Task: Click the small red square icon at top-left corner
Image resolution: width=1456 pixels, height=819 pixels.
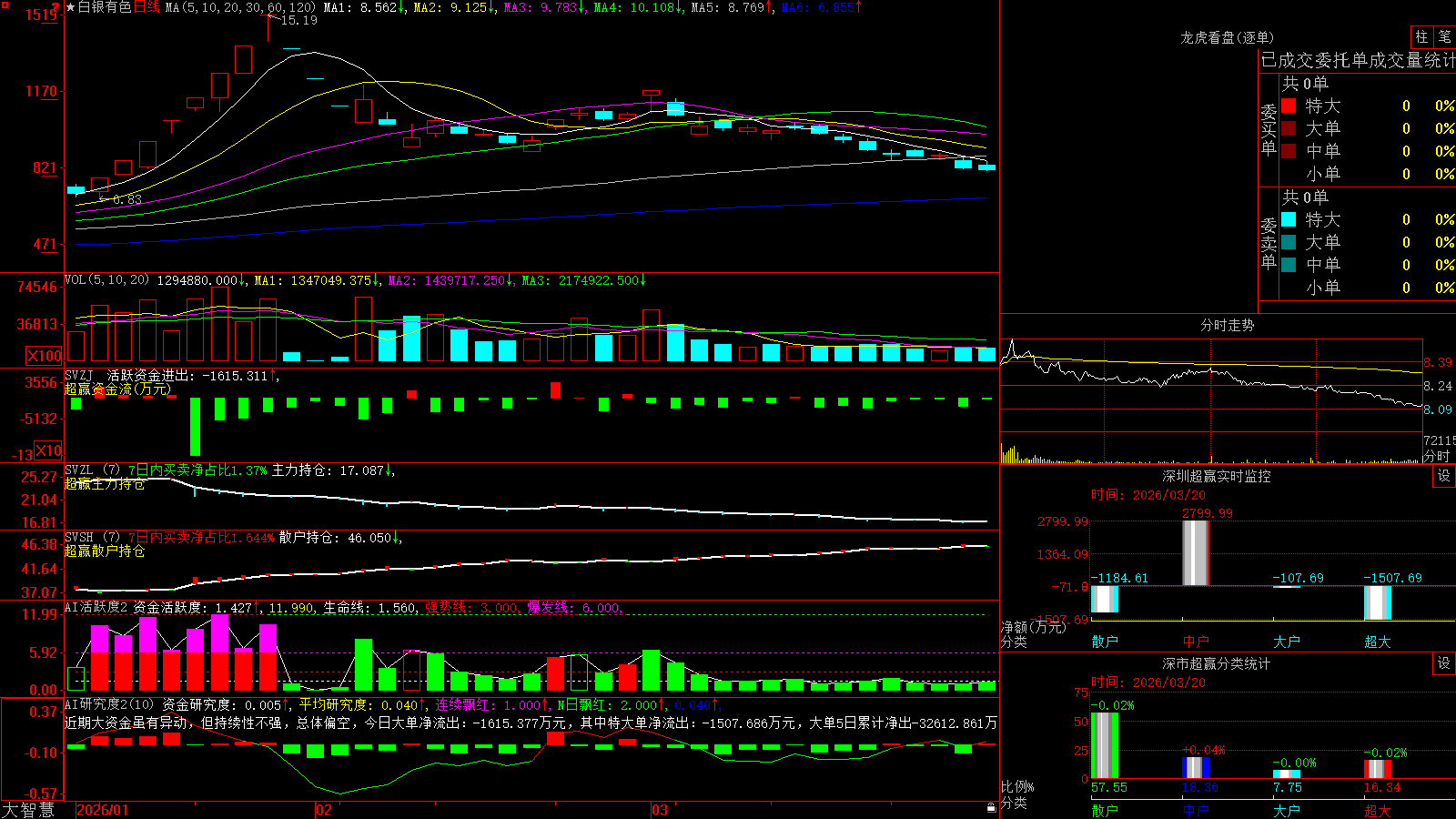Action: [x=4, y=5]
